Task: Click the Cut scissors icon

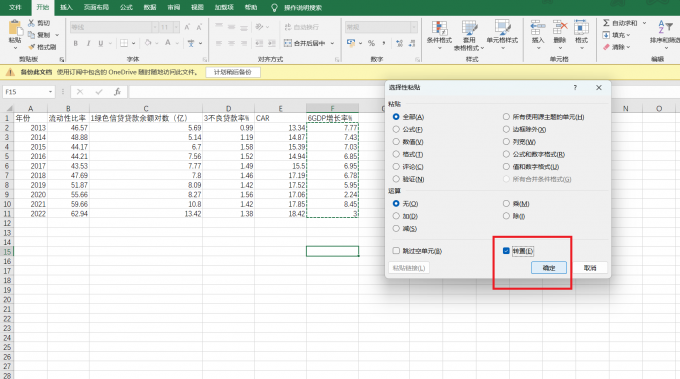Action: click(31, 23)
